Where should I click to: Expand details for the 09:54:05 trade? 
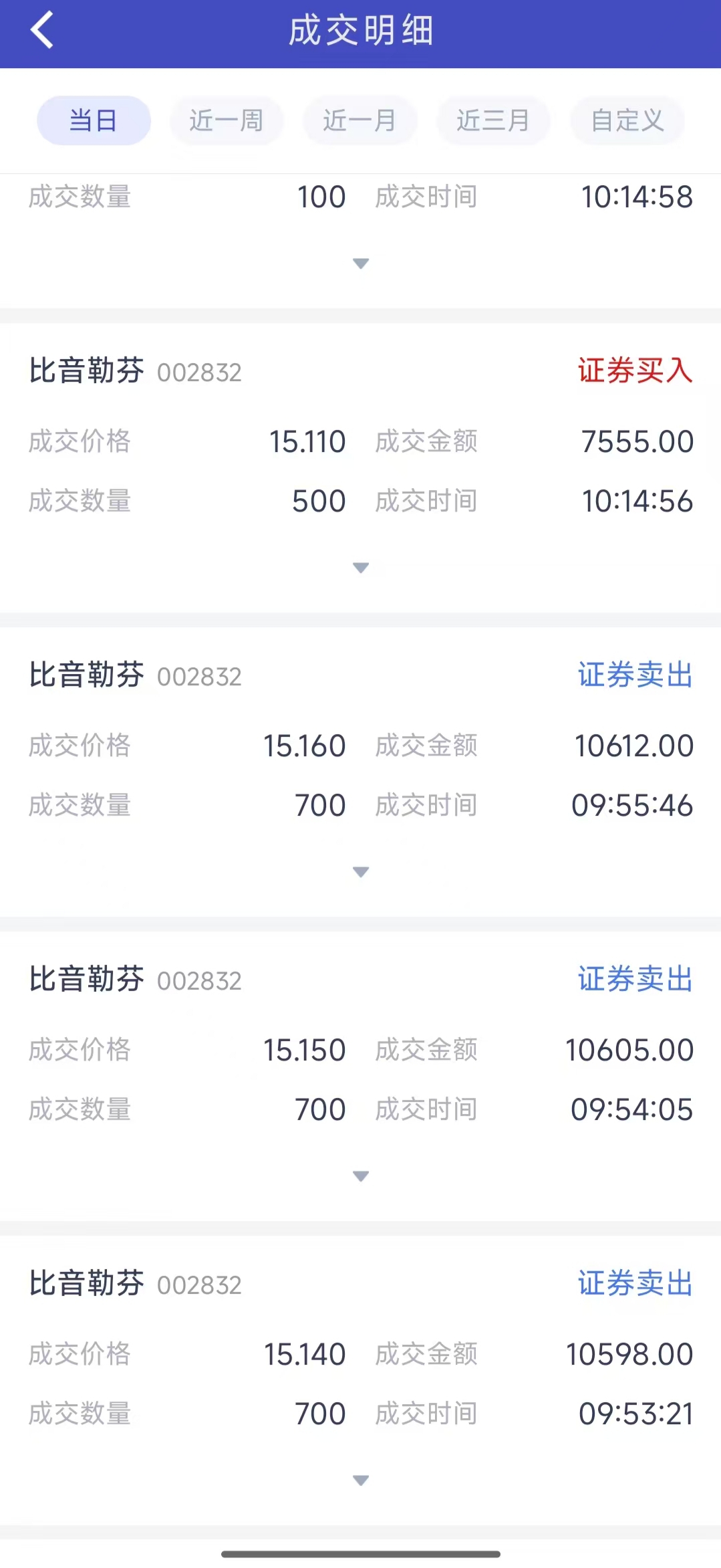click(361, 1176)
